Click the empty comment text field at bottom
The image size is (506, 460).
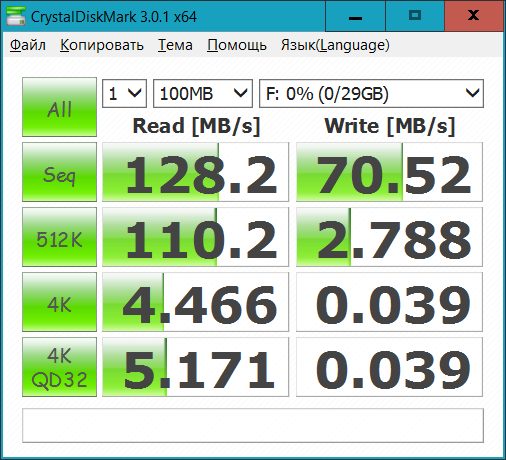coord(253,426)
